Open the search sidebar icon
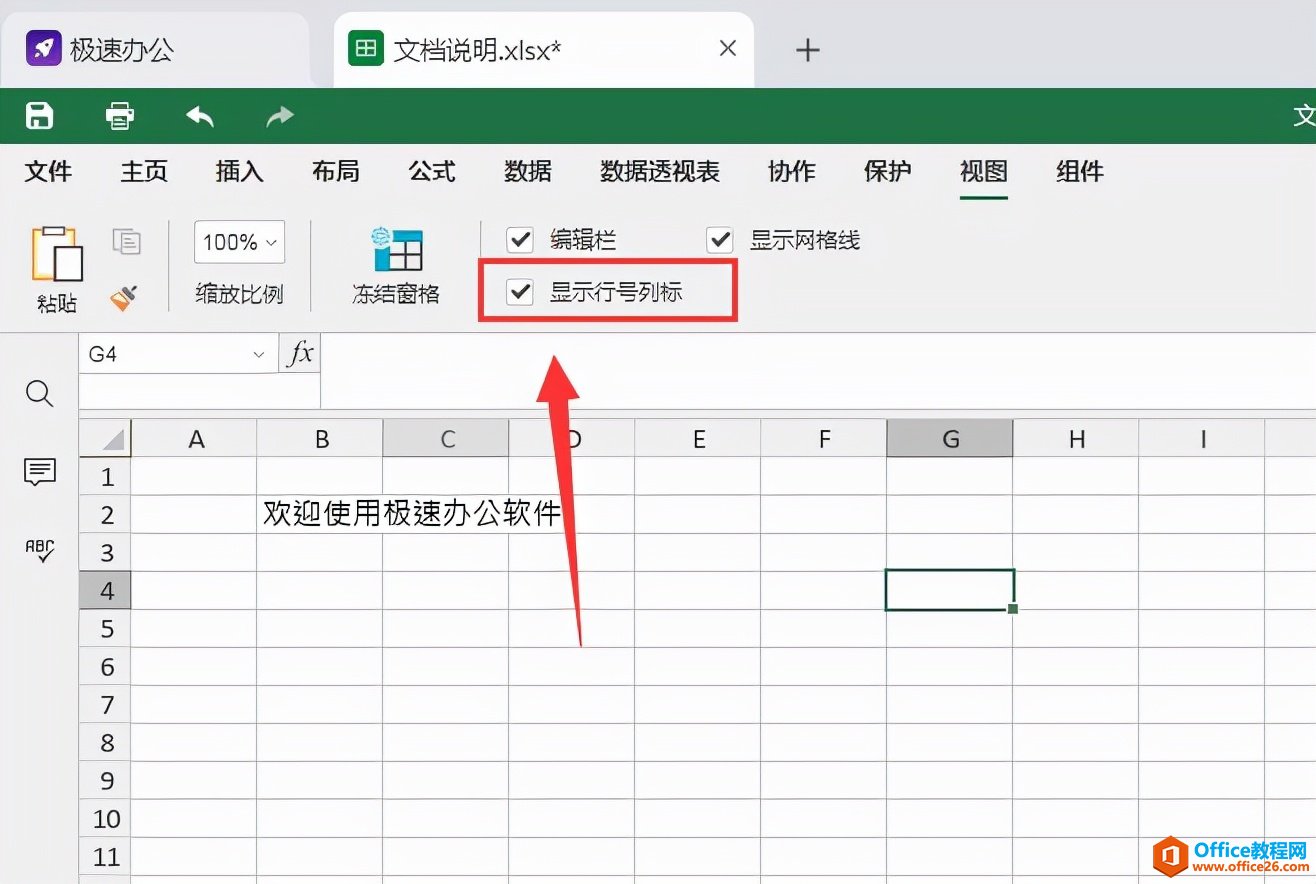 [38, 393]
